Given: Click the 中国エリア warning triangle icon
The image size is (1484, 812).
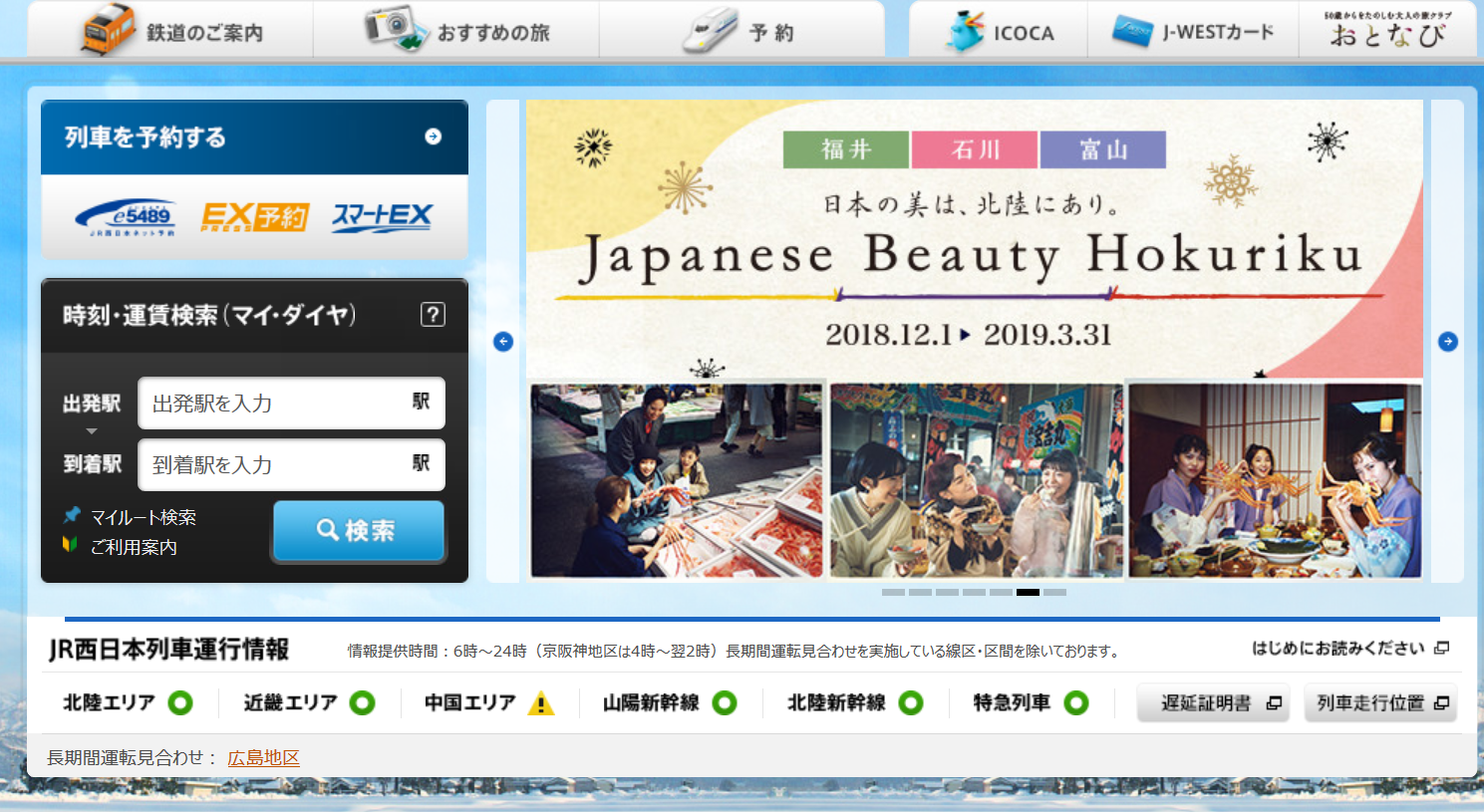Looking at the screenshot, I should pos(540,703).
